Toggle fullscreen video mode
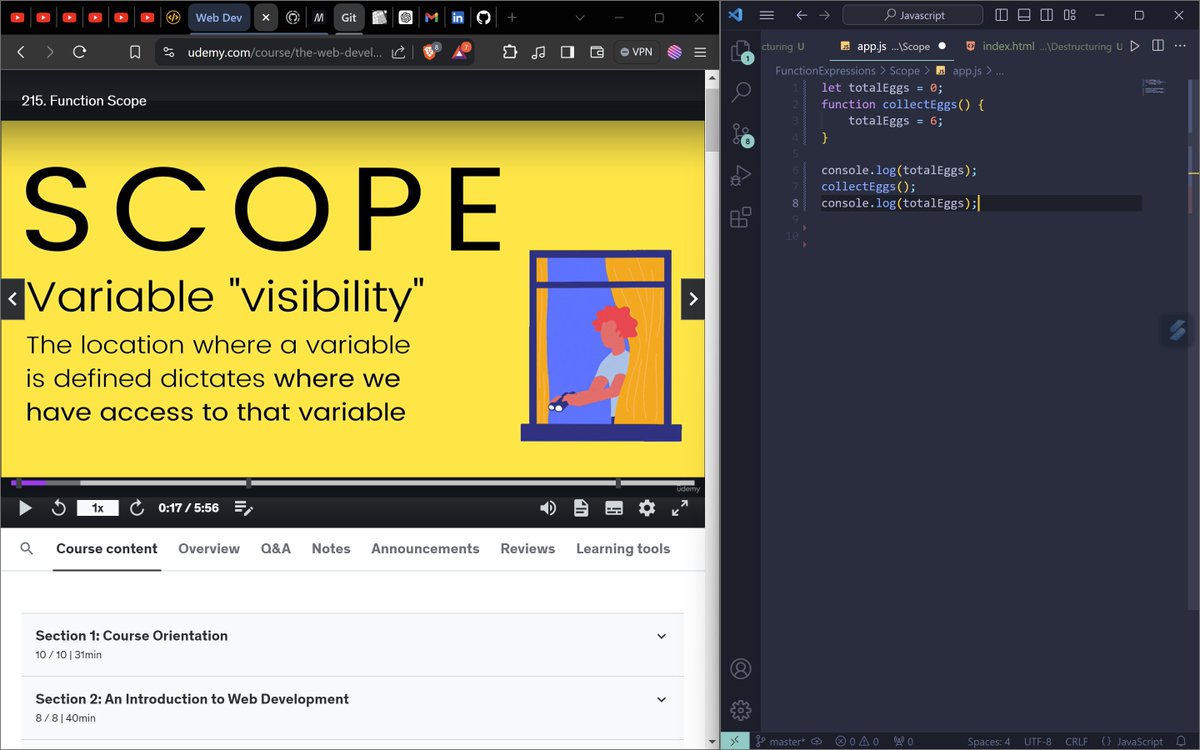 [x=680, y=508]
